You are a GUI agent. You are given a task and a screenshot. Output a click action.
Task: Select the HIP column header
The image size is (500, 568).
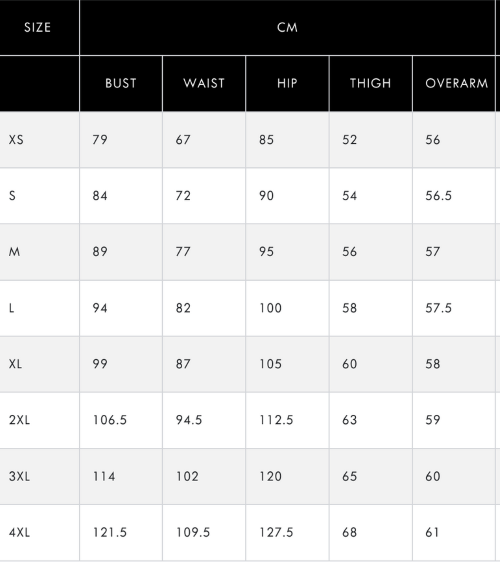point(287,83)
